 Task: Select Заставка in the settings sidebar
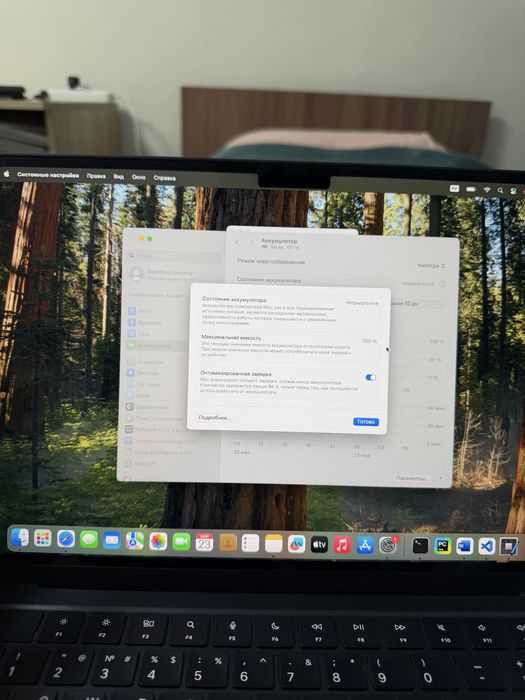(x=143, y=384)
